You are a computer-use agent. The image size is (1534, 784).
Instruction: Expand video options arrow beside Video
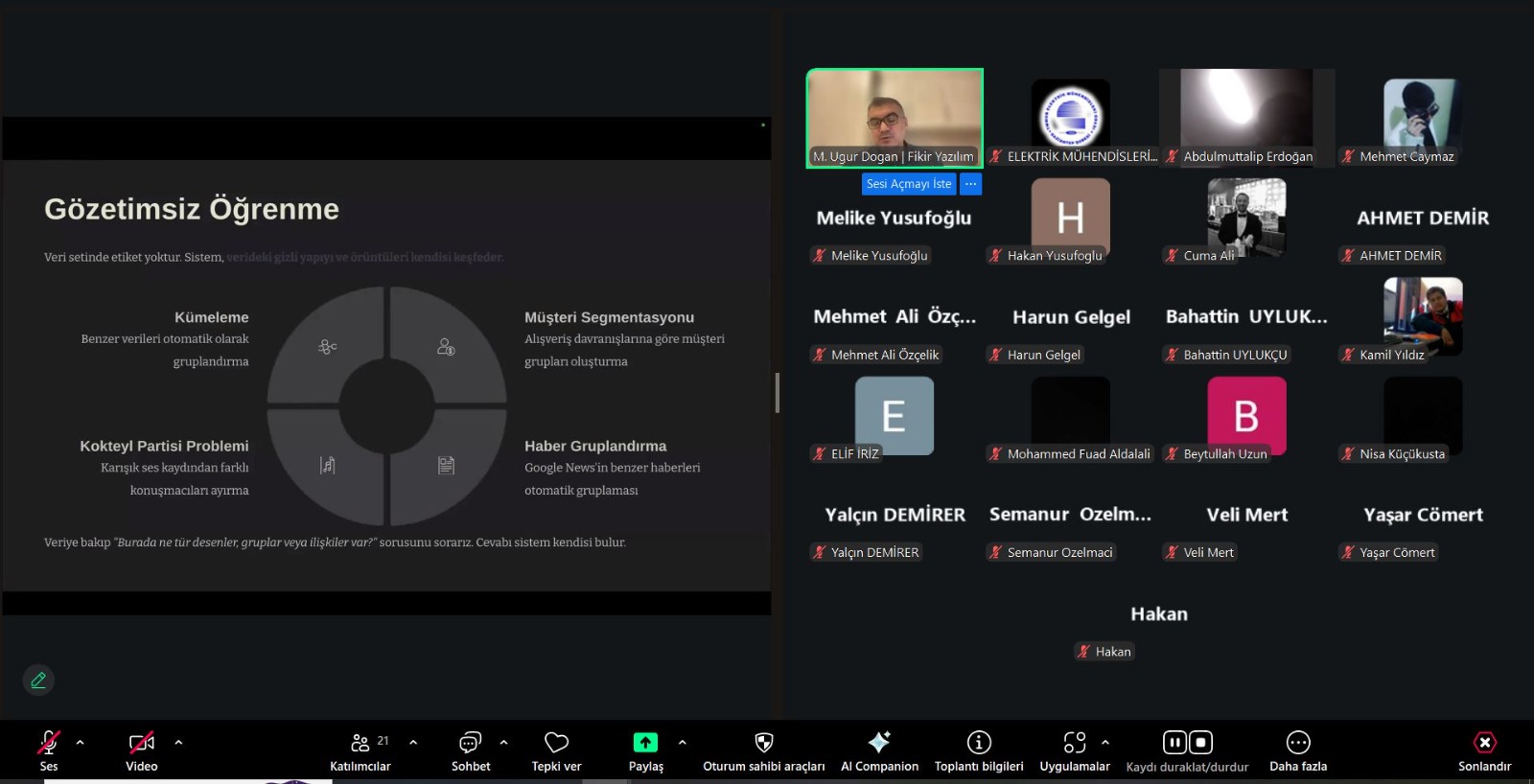(x=178, y=742)
